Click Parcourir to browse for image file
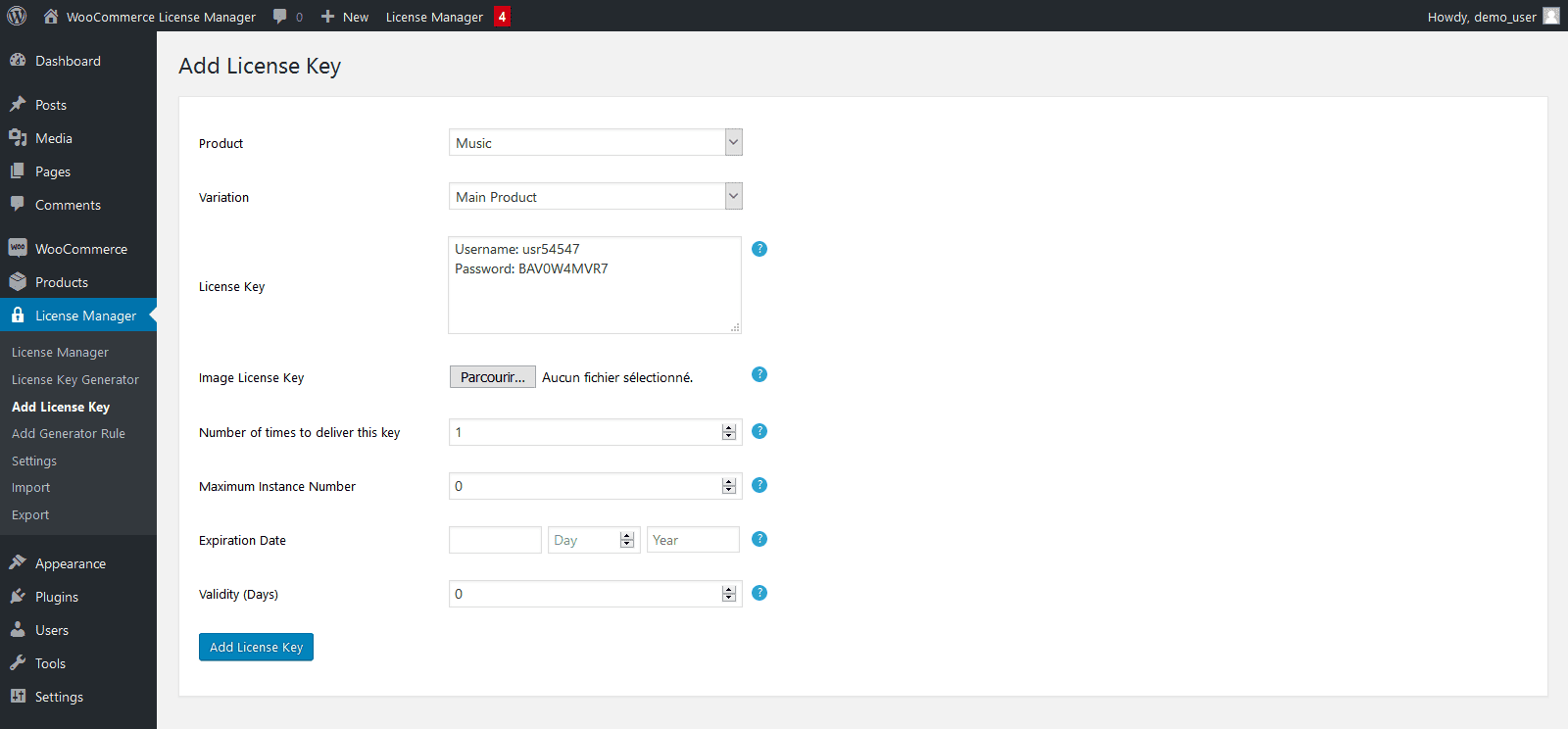Image resolution: width=1568 pixels, height=729 pixels. tap(492, 377)
